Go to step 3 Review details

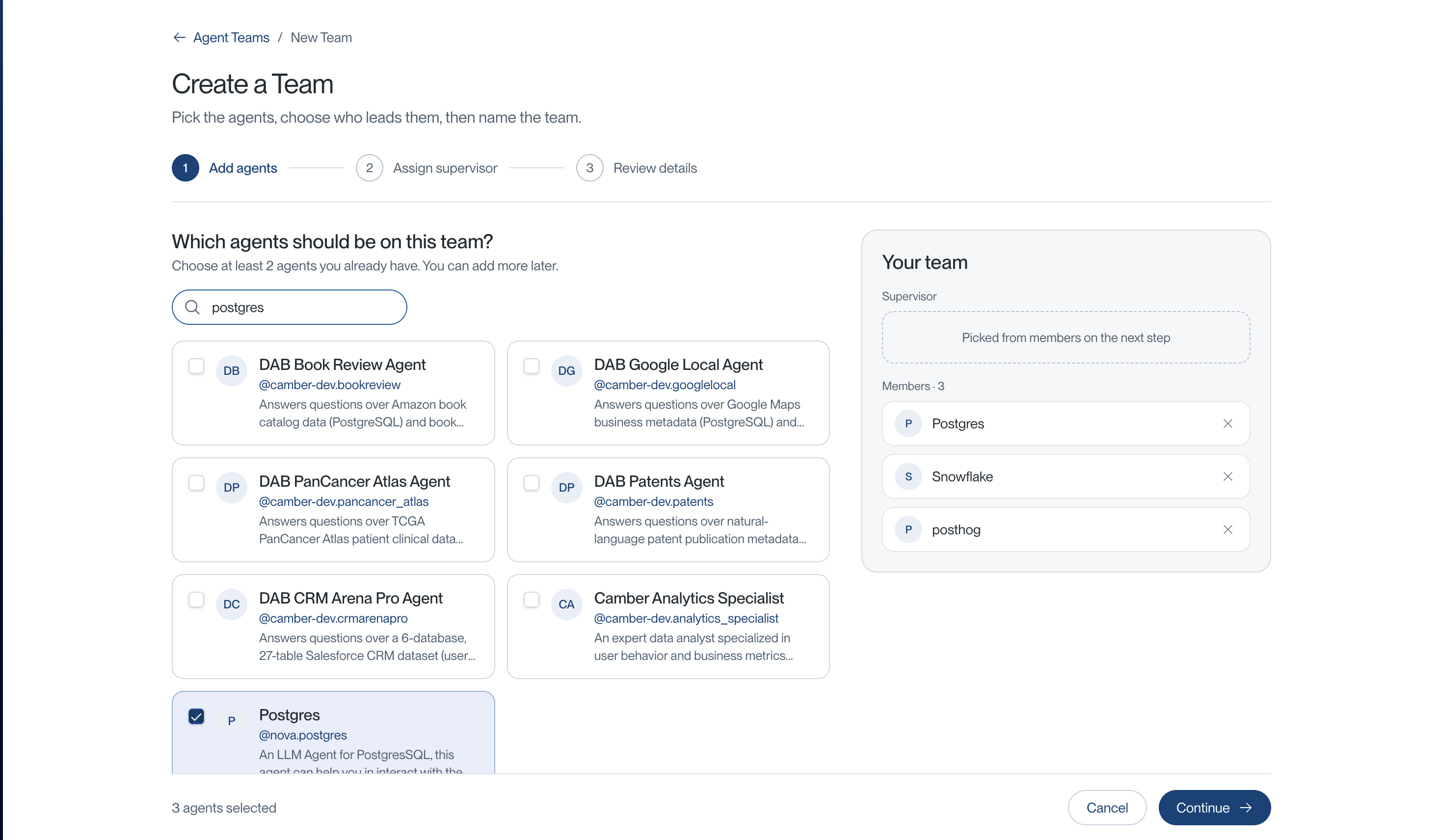(637, 168)
